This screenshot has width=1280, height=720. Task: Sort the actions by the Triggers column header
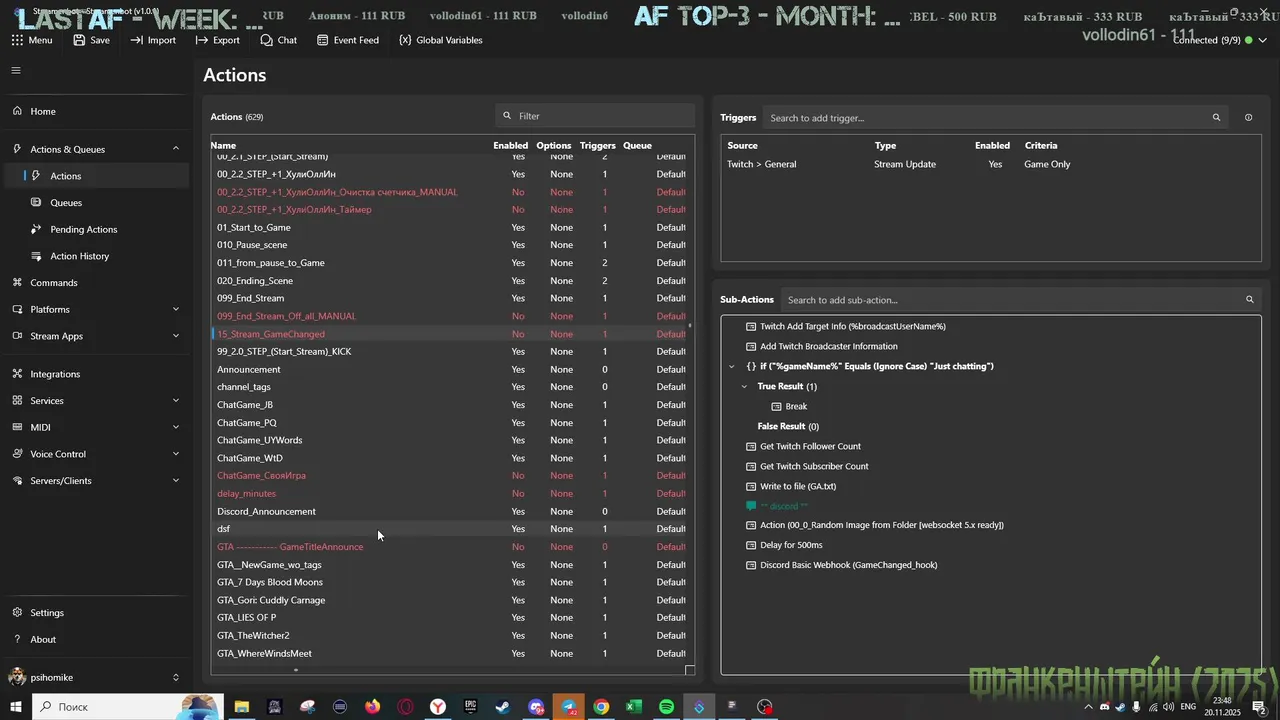[x=598, y=146]
